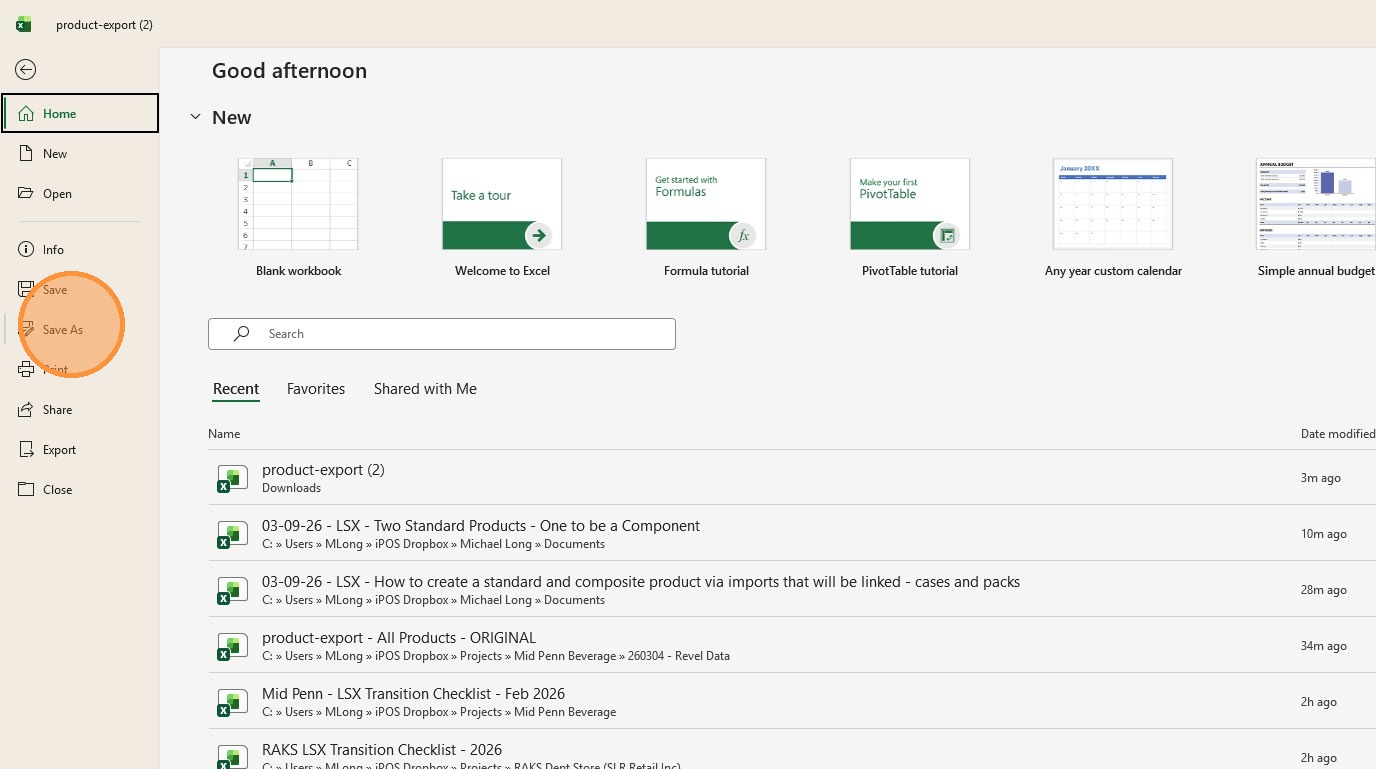The height and width of the screenshot is (769, 1376).
Task: Click the Export document icon
Action: 26,449
